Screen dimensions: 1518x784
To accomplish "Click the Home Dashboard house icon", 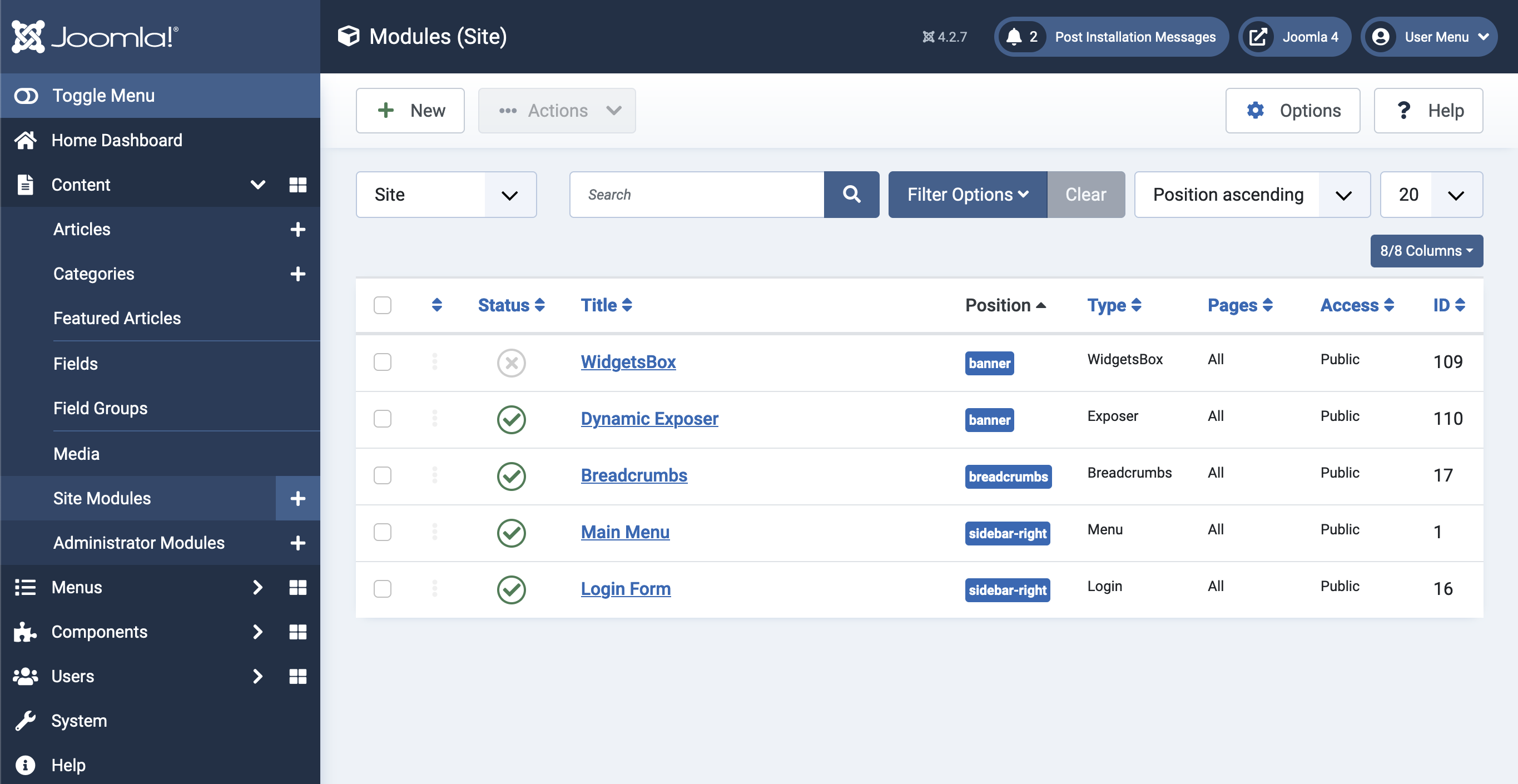I will coord(25,140).
